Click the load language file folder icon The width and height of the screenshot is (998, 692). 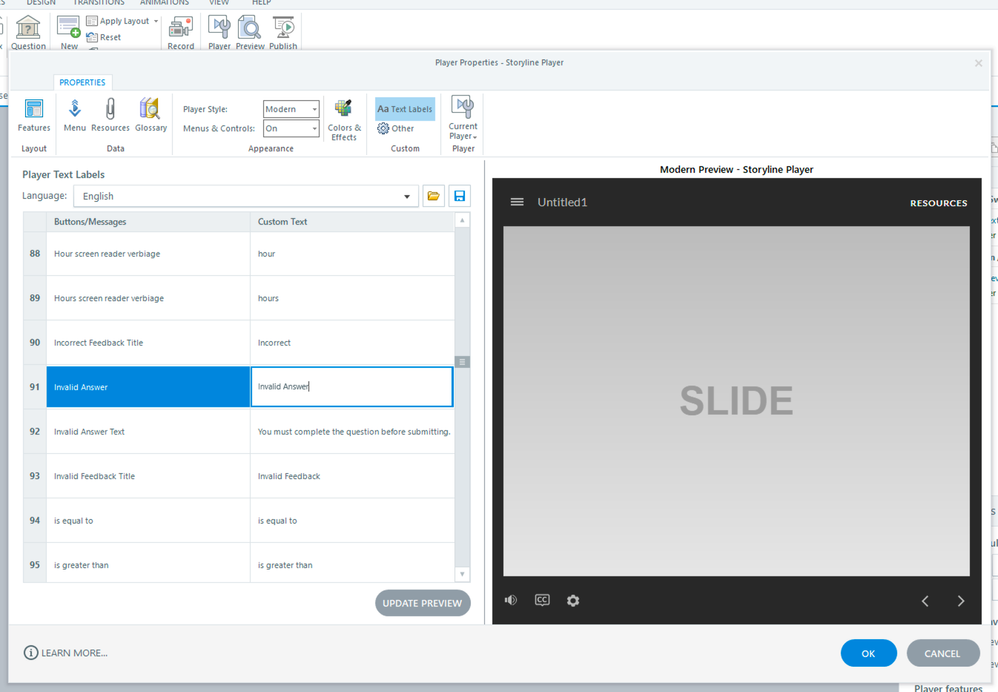(x=433, y=196)
